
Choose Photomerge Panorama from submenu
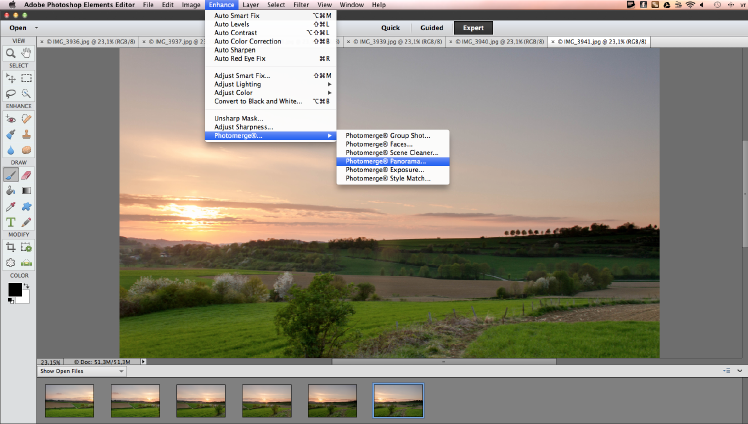point(393,162)
